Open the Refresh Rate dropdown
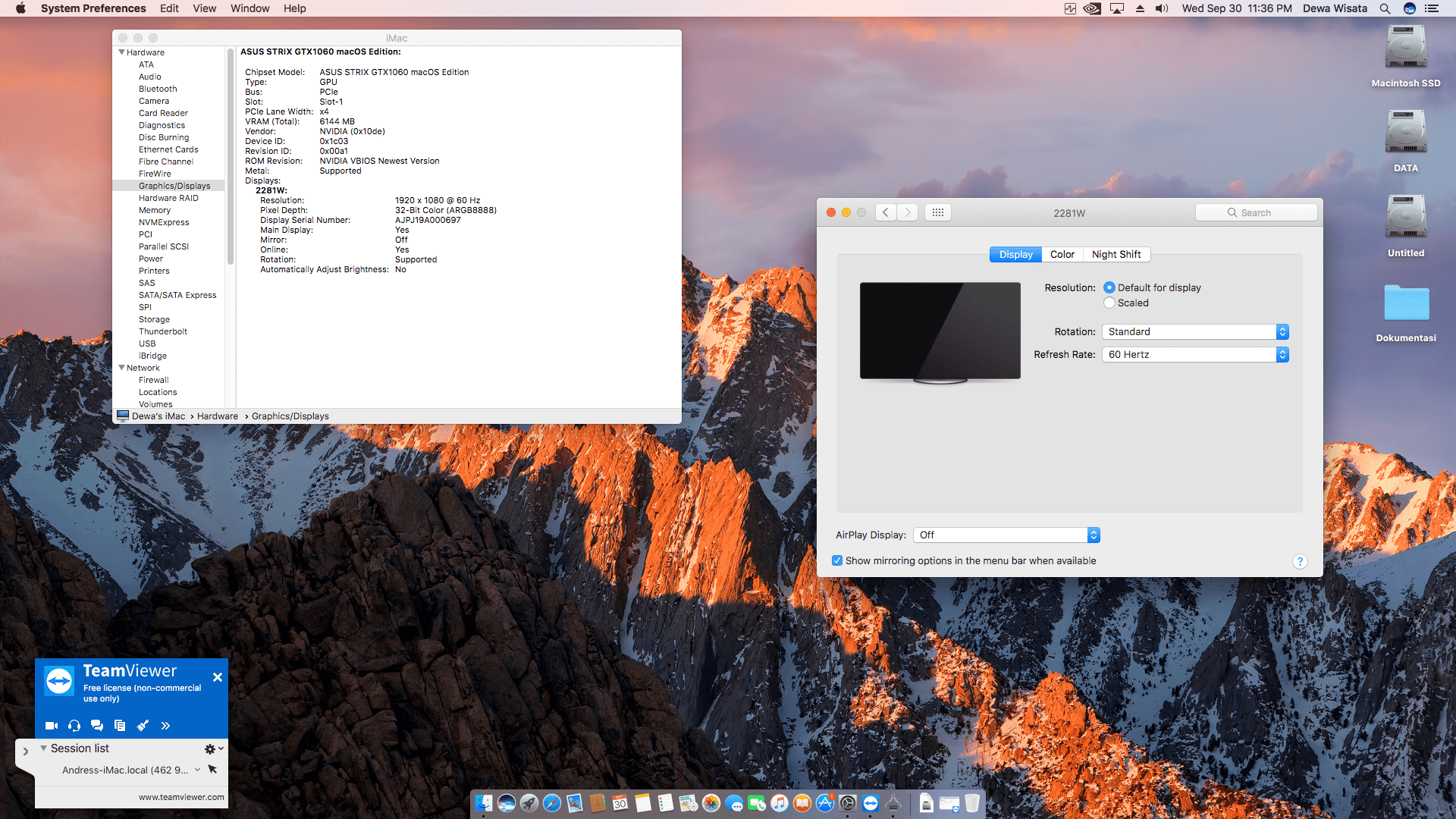Image resolution: width=1456 pixels, height=819 pixels. [x=1194, y=355]
